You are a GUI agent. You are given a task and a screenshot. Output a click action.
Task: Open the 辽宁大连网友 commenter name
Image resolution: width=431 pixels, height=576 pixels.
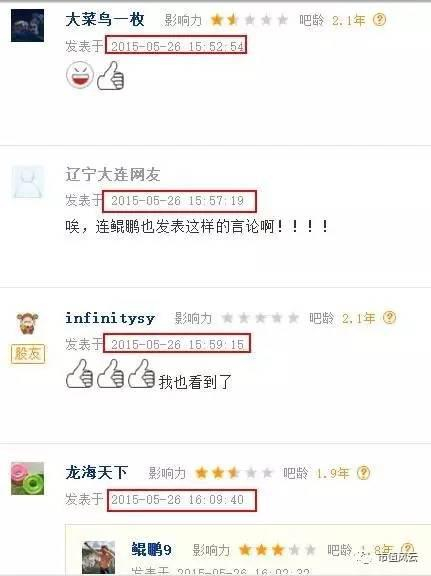pos(113,174)
